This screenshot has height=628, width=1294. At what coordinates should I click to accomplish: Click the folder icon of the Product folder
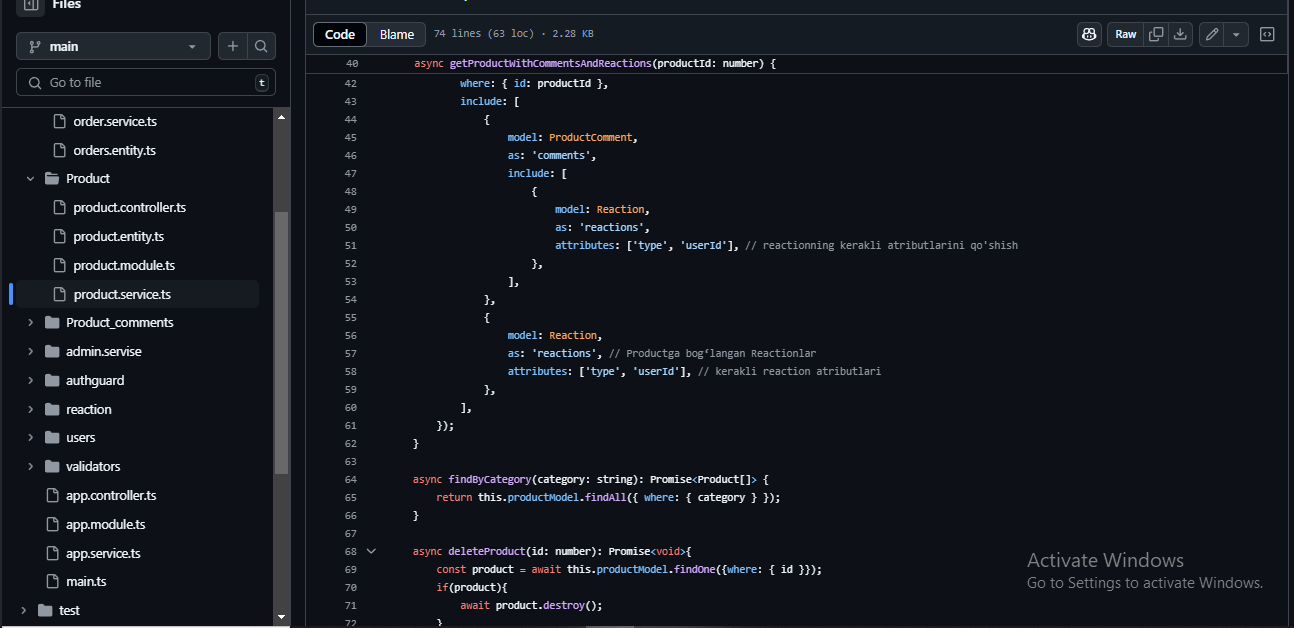[52, 179]
